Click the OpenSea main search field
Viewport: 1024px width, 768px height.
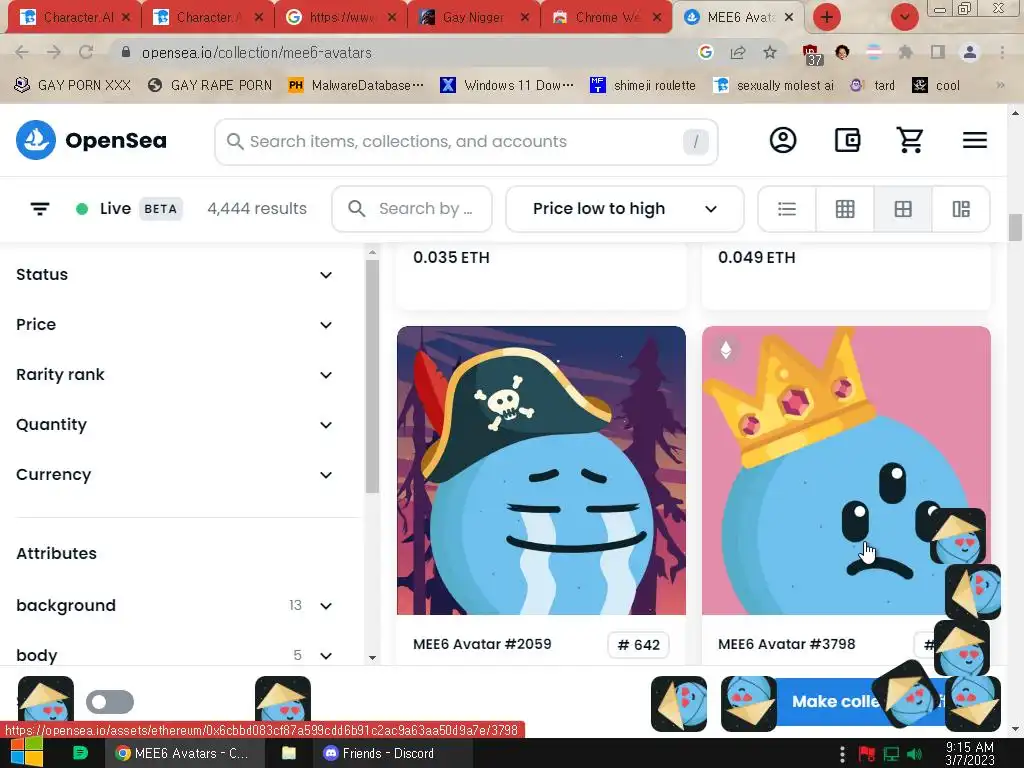(466, 142)
